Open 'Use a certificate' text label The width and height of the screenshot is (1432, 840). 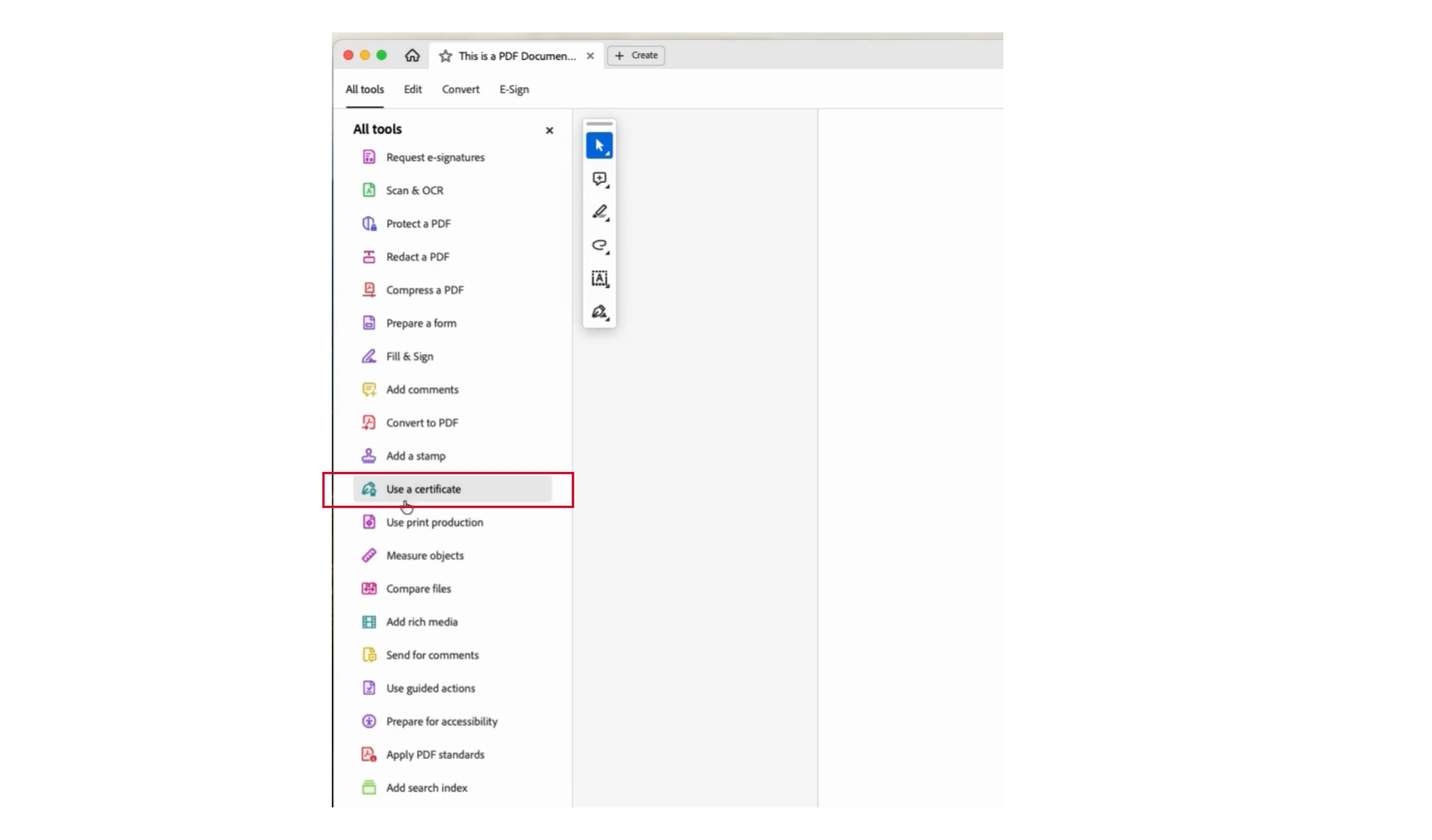(x=423, y=489)
